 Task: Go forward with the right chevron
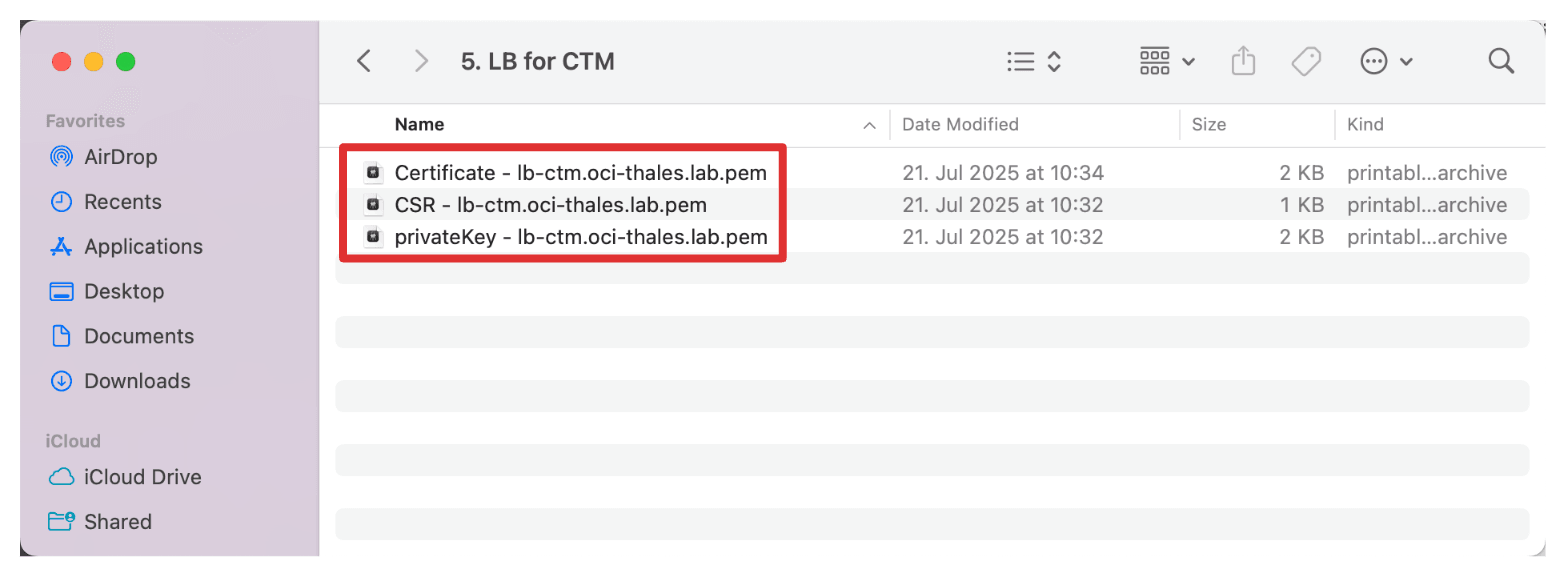(x=421, y=62)
